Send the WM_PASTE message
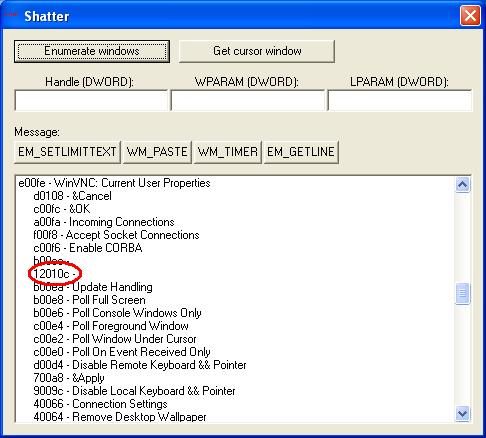486x438 pixels. [157, 152]
